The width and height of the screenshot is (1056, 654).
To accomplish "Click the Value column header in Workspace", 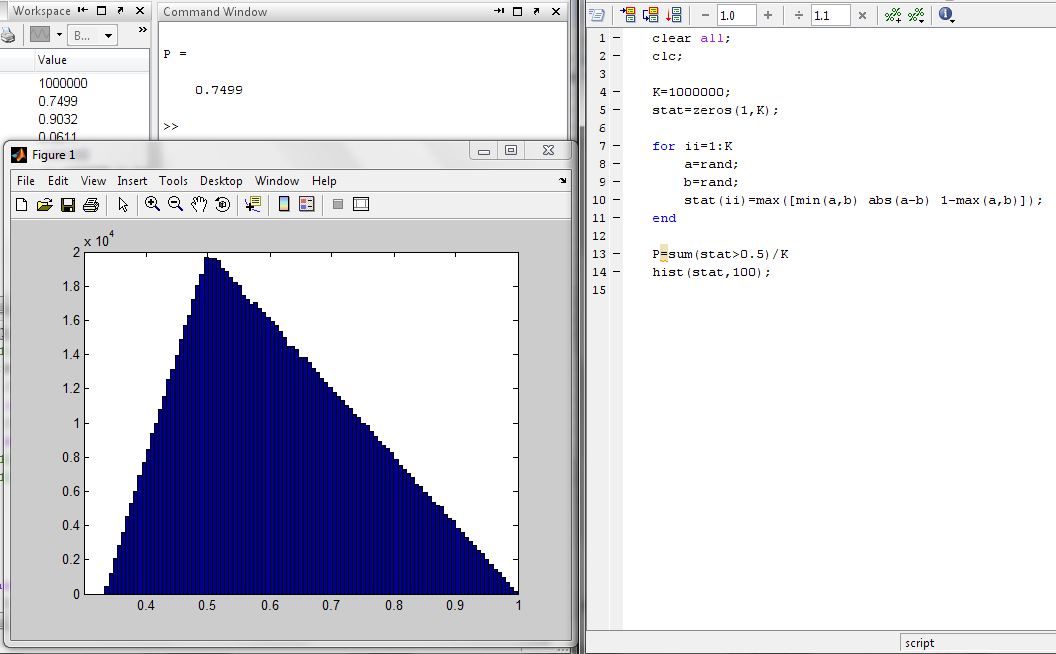I will coord(52,60).
